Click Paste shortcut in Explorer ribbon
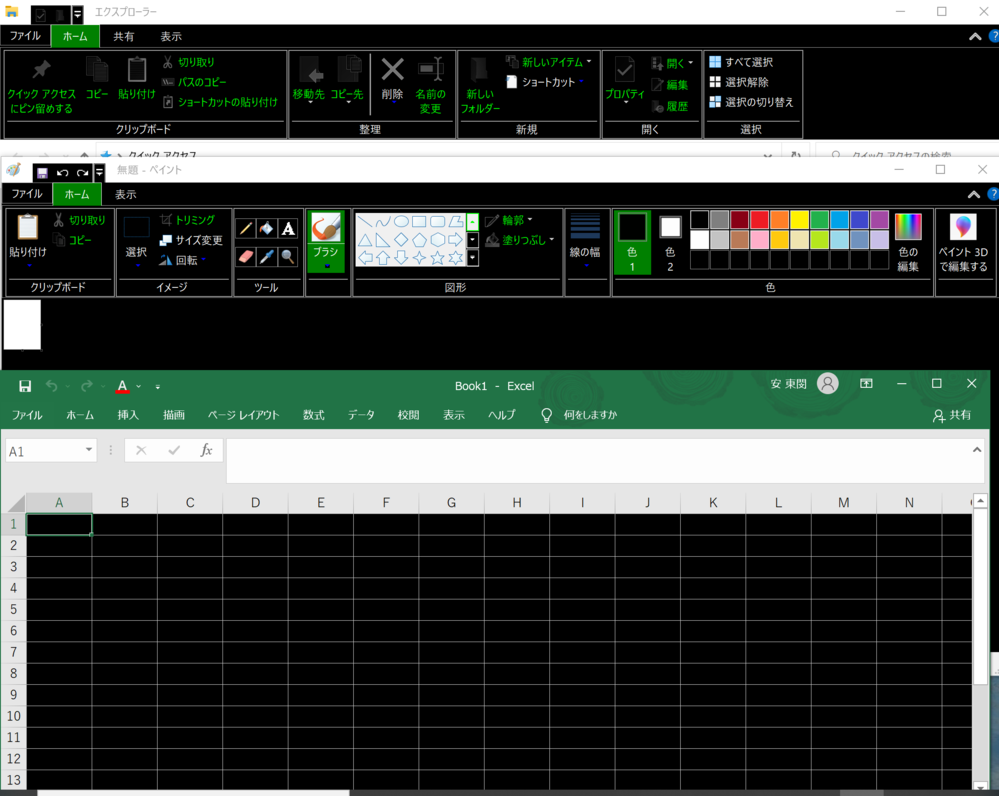 pos(220,102)
